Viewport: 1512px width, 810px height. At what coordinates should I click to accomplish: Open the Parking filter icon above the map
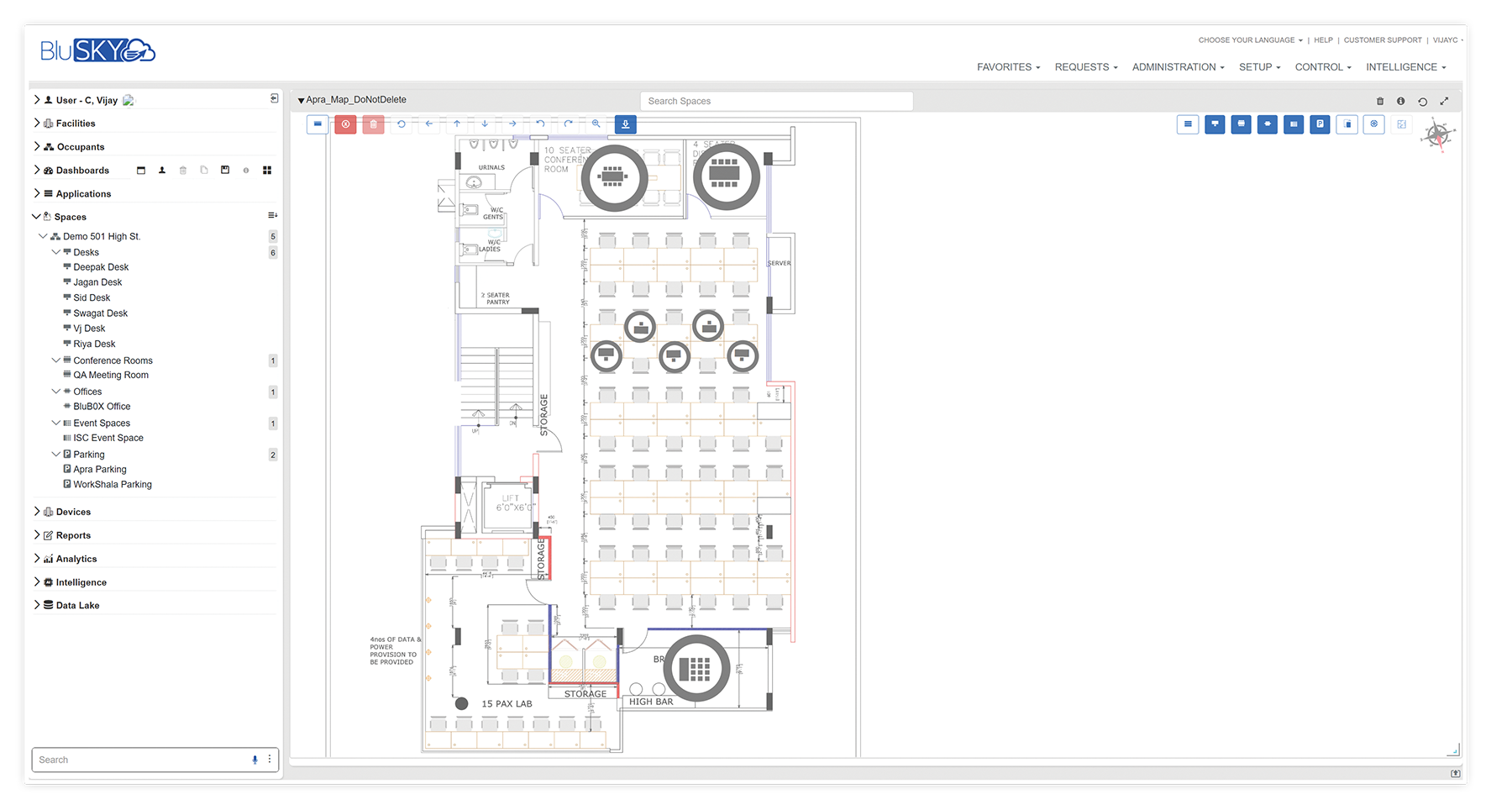click(x=1319, y=124)
